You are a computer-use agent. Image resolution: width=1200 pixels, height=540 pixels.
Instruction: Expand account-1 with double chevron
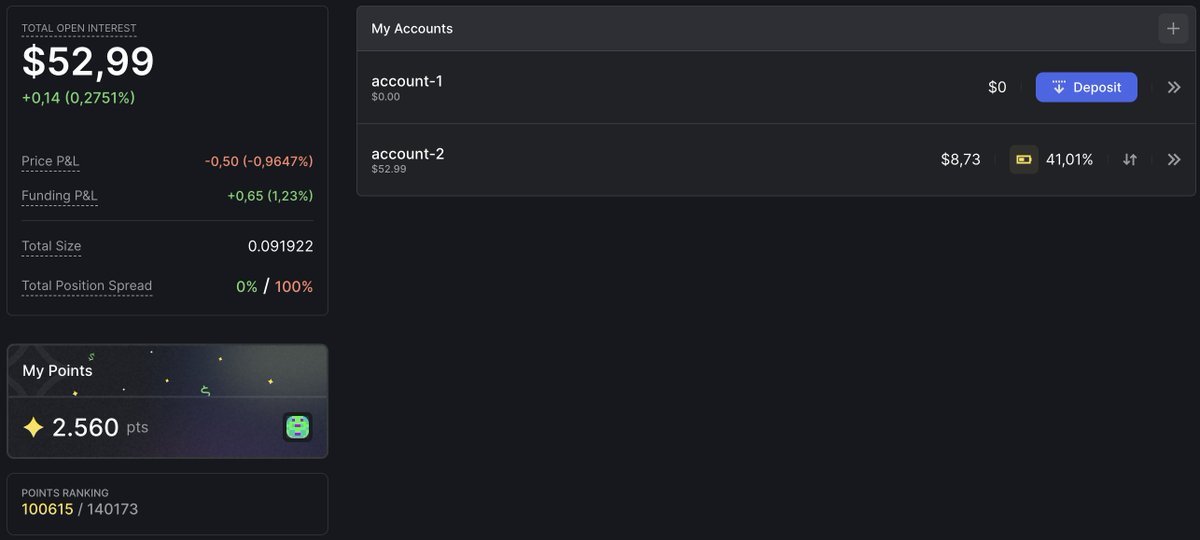(1174, 87)
